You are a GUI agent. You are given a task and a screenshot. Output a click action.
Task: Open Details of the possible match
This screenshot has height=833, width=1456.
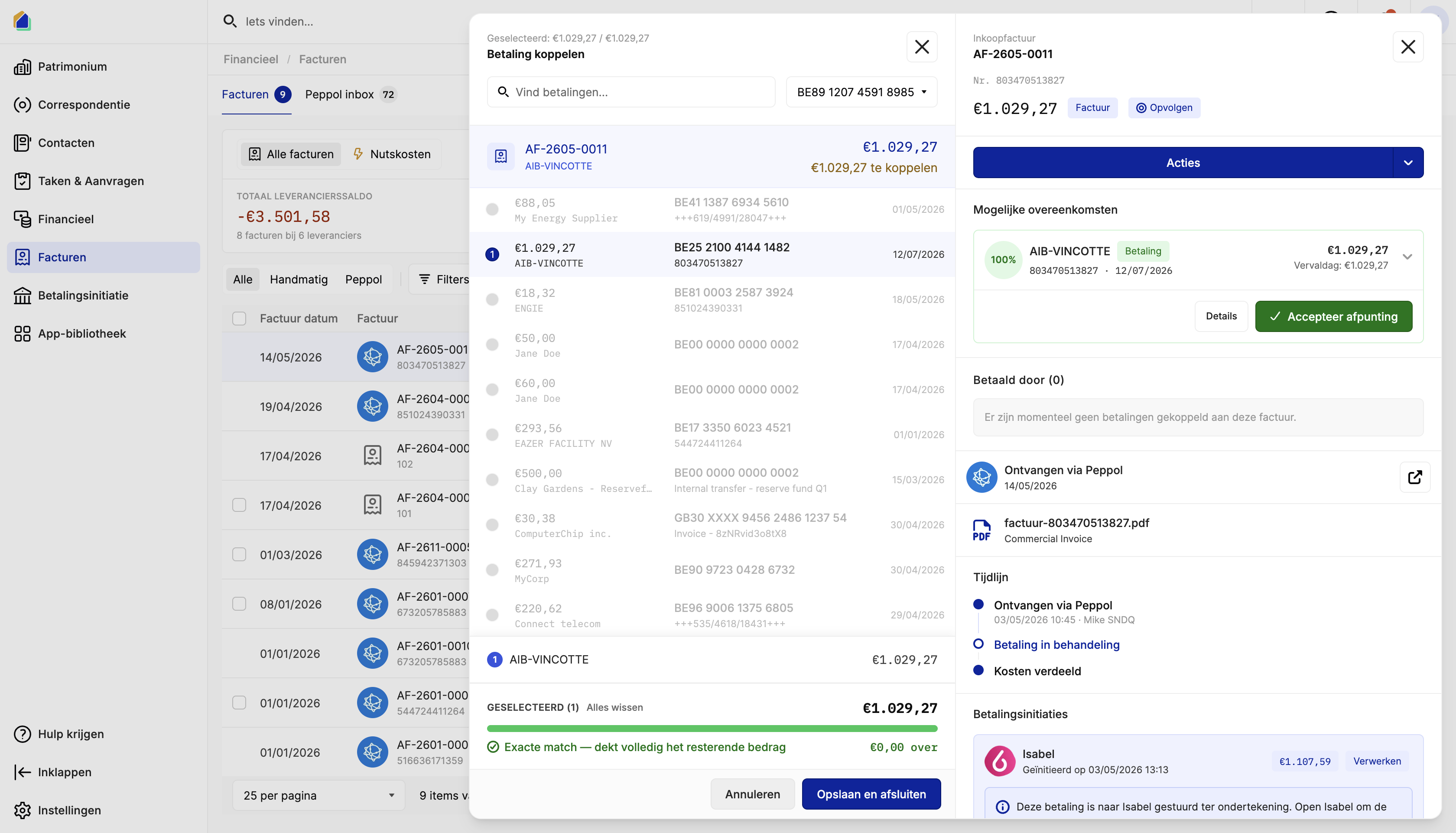tap(1221, 316)
